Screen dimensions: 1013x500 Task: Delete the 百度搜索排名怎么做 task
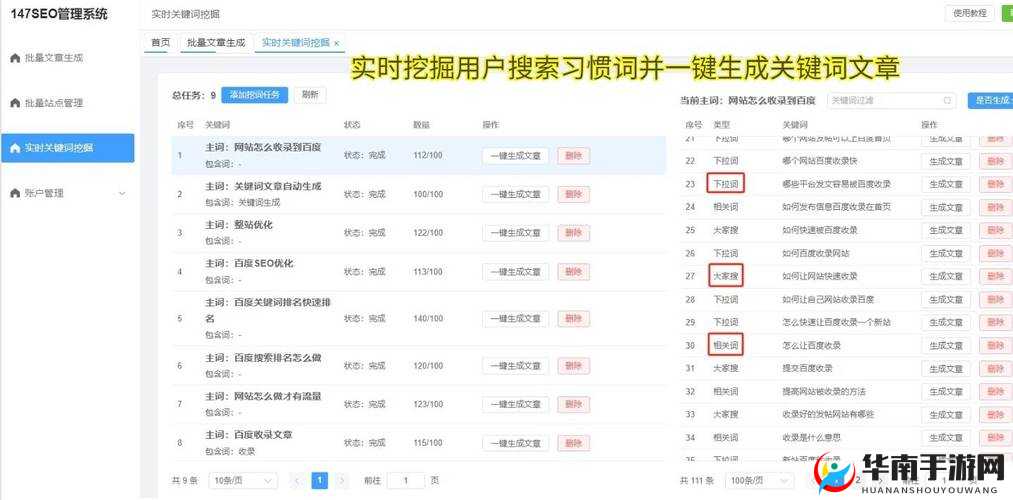574,366
